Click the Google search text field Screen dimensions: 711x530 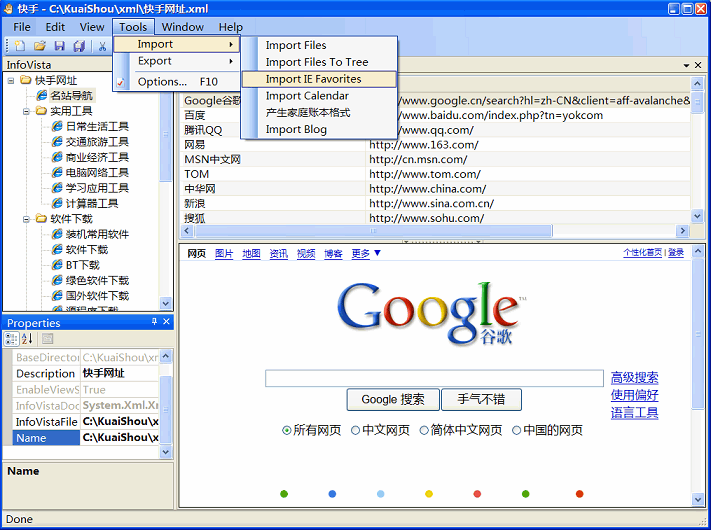(x=434, y=378)
